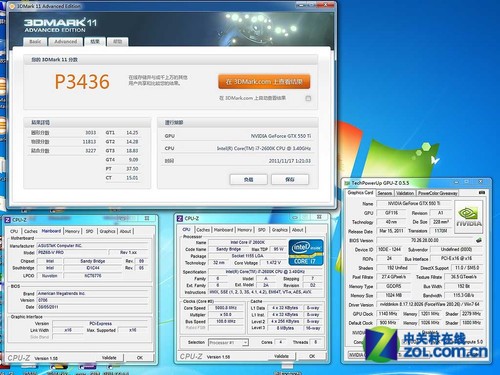The width and height of the screenshot is (500, 375).
Task: Click the 2011/11/17 time value in 3DMark
Action: tap(290, 161)
